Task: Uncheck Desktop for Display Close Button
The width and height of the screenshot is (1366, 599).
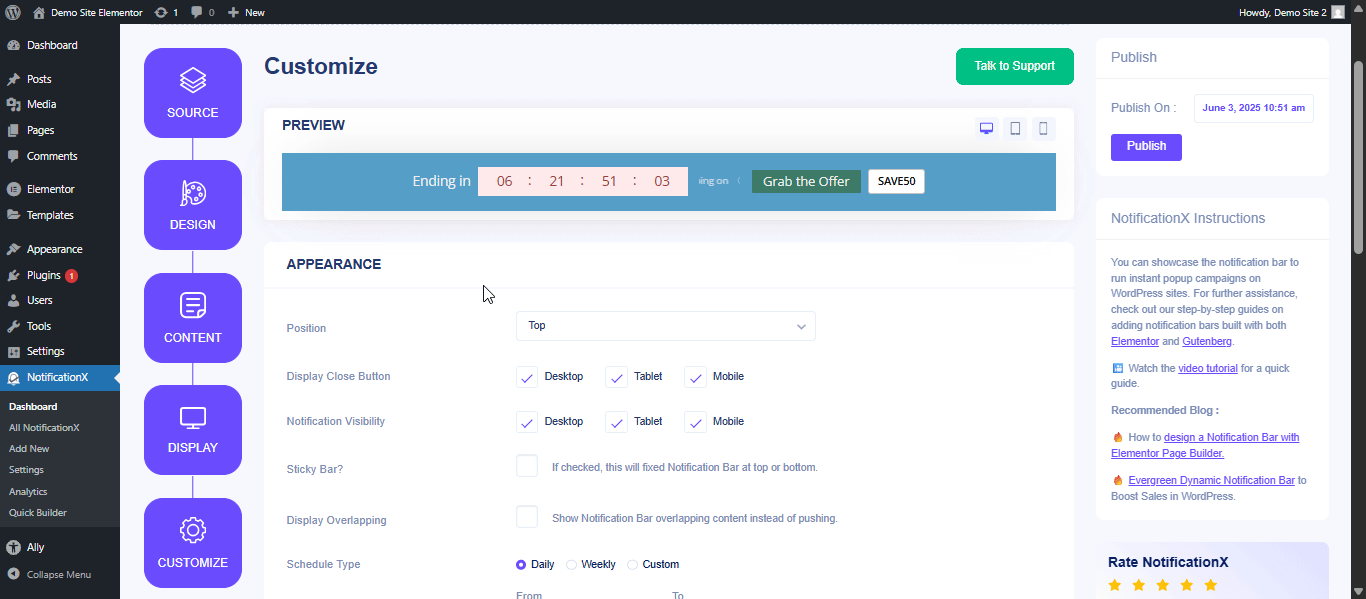Action: 527,377
